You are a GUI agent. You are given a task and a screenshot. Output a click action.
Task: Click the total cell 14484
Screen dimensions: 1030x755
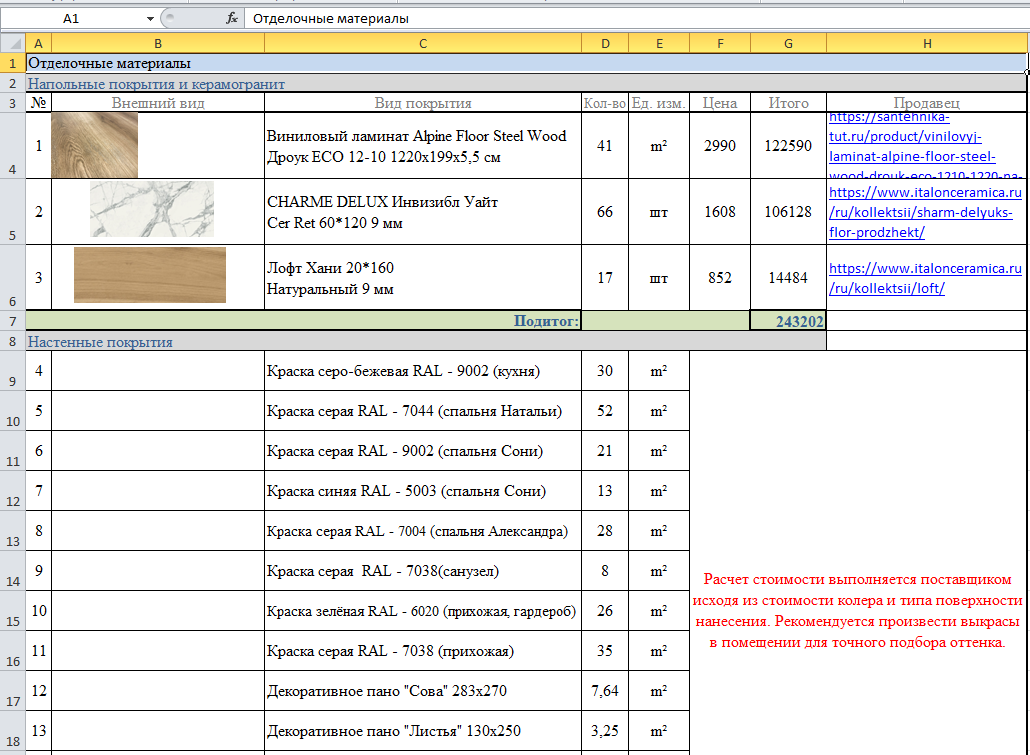(788, 278)
